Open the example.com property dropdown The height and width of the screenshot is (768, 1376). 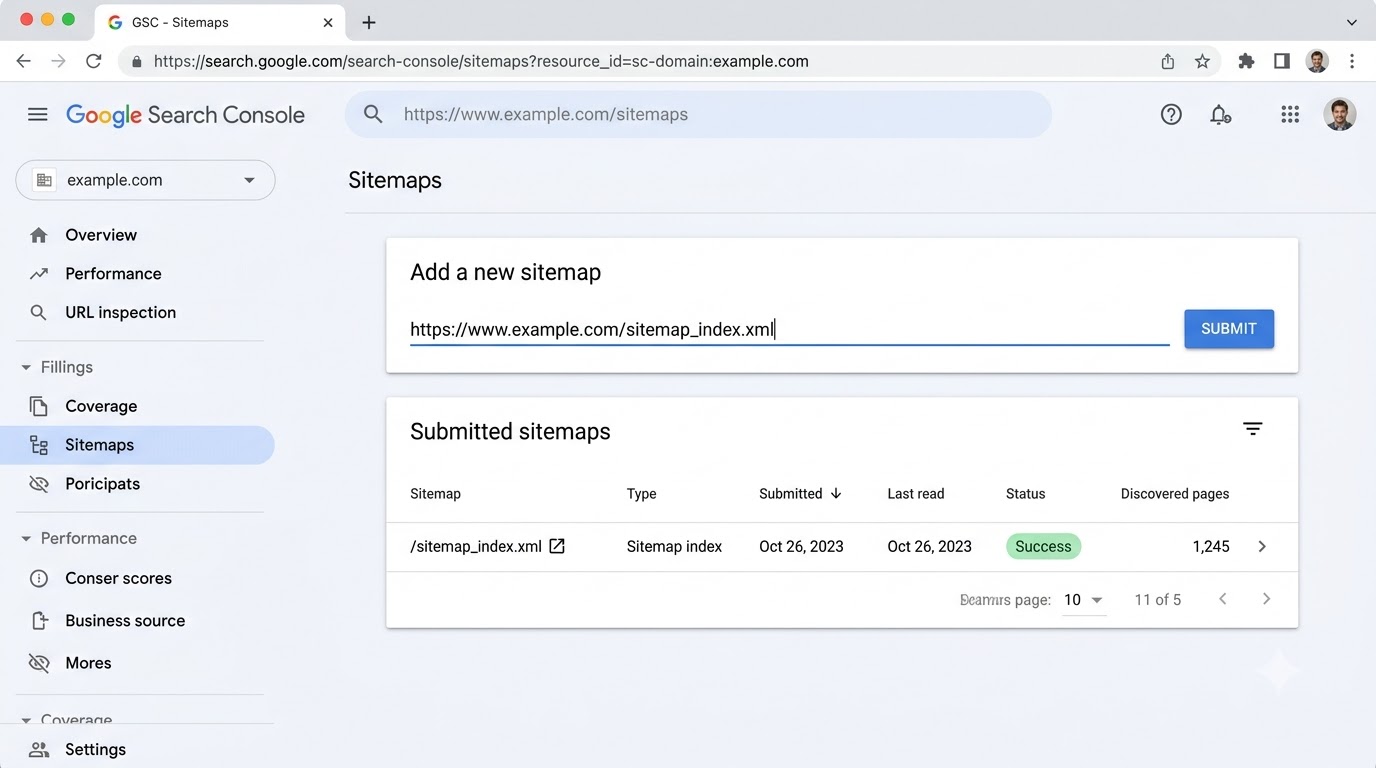point(145,180)
